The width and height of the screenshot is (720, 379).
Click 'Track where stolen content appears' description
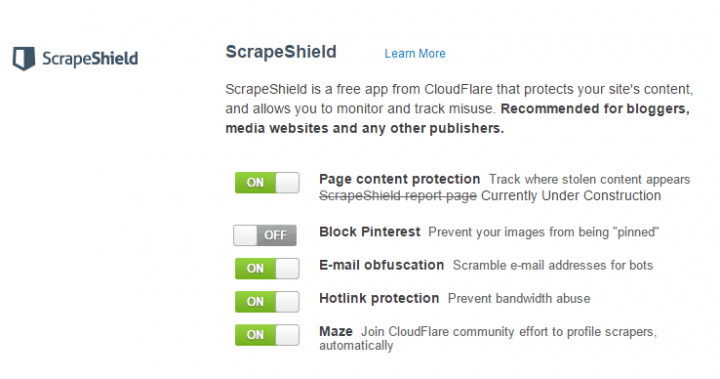click(x=589, y=179)
